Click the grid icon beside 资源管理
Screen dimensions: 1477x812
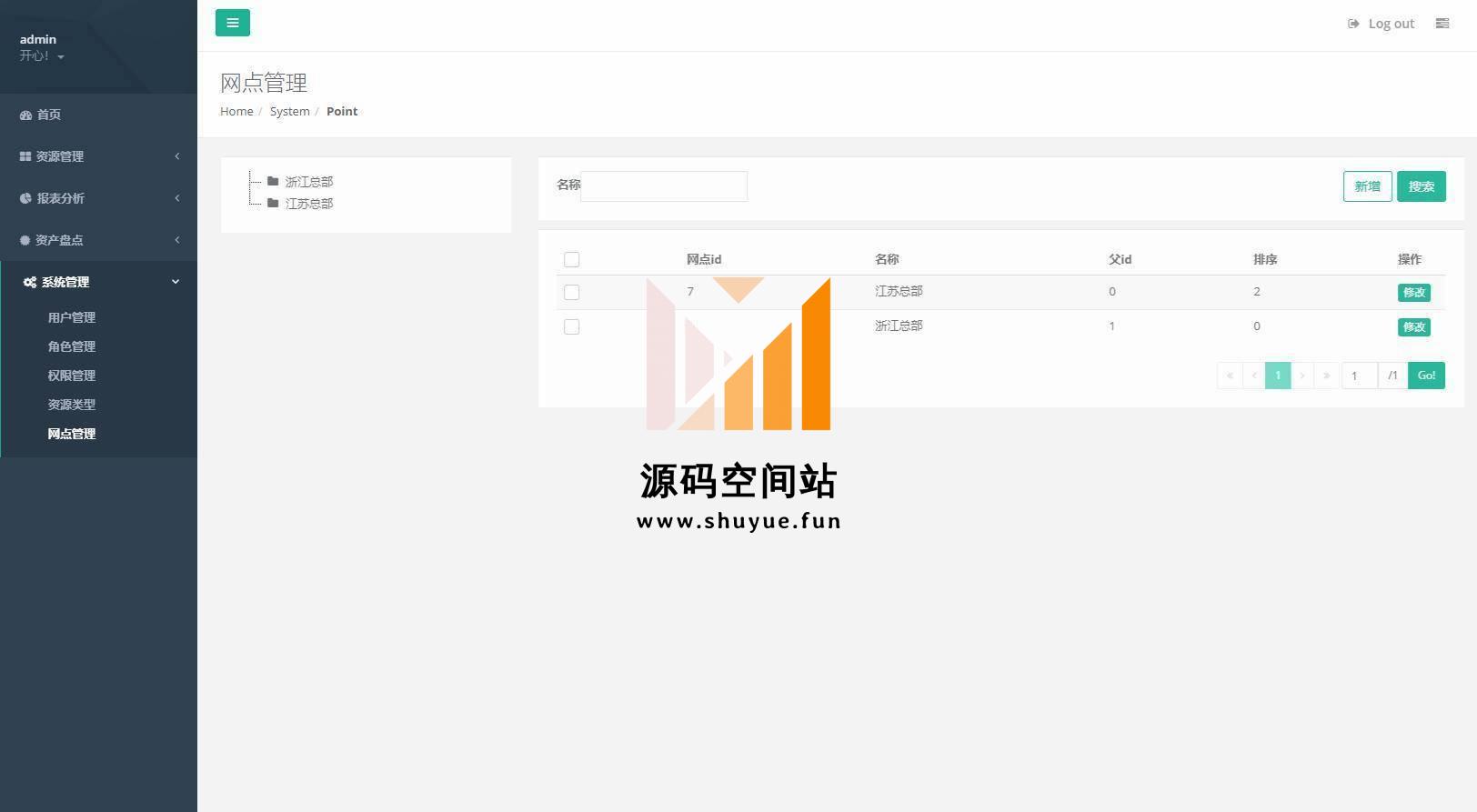(x=25, y=156)
